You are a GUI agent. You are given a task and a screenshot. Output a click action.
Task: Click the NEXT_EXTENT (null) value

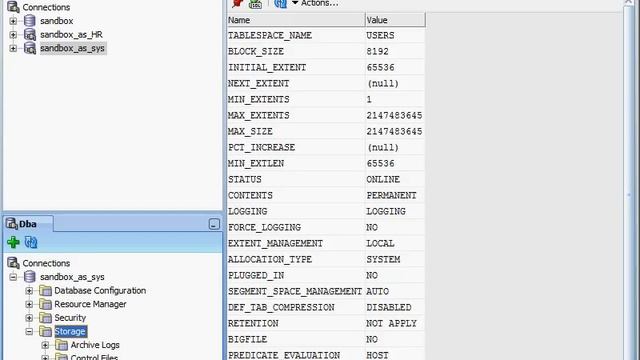pos(395,83)
